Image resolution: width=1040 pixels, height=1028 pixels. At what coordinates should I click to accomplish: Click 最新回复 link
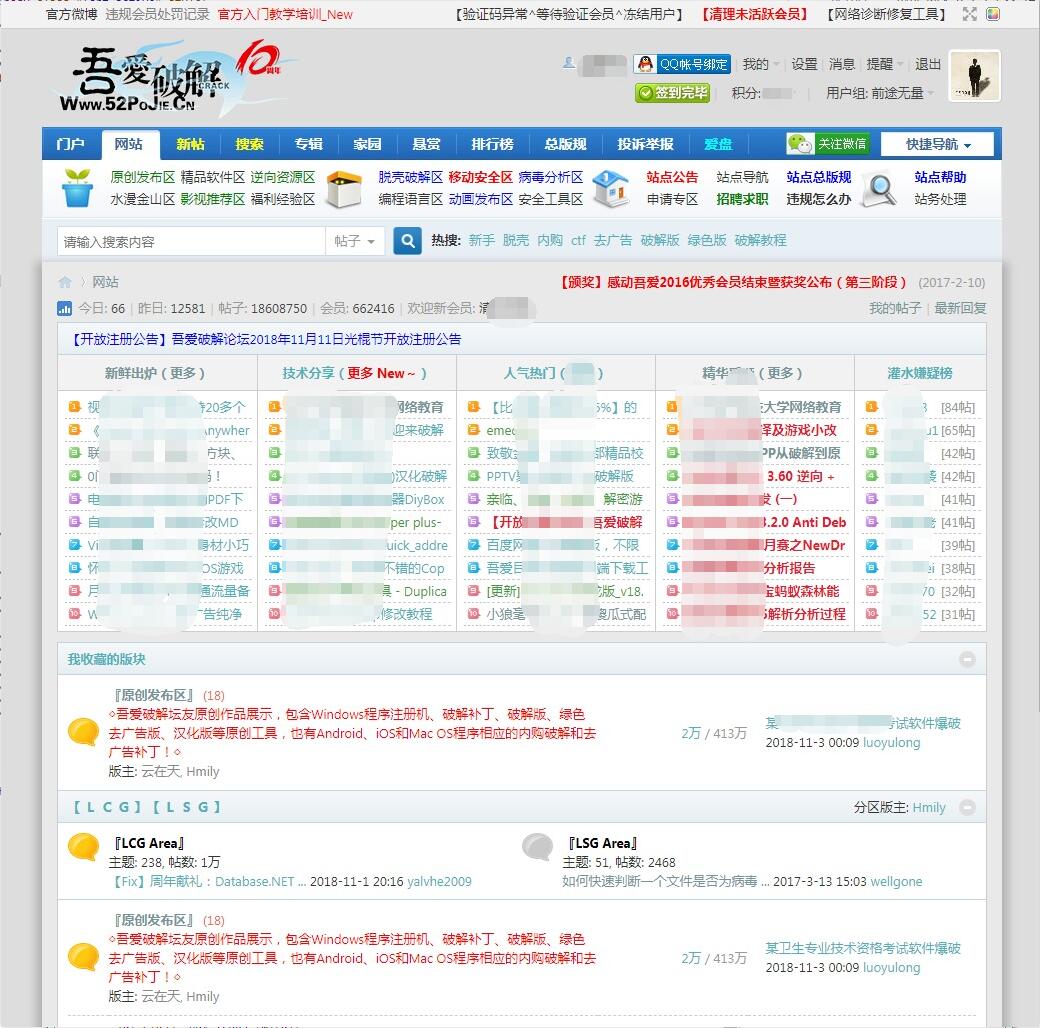(x=960, y=308)
